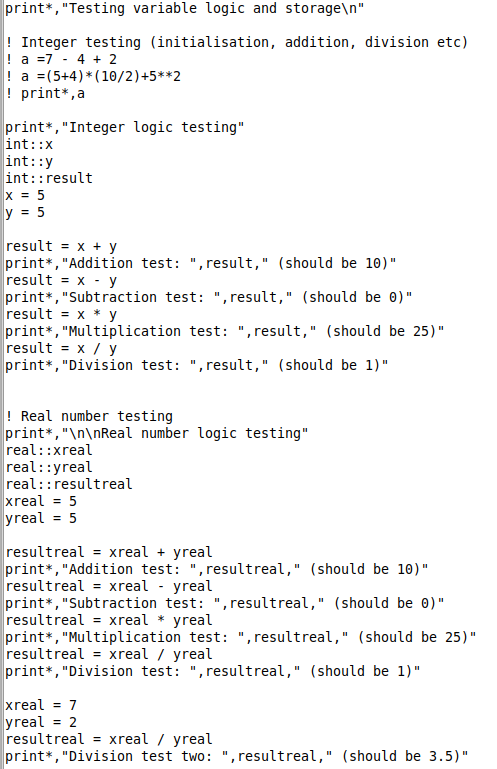Click the "result = x + y" line
Screen dimensions: 497x769
click(61, 247)
